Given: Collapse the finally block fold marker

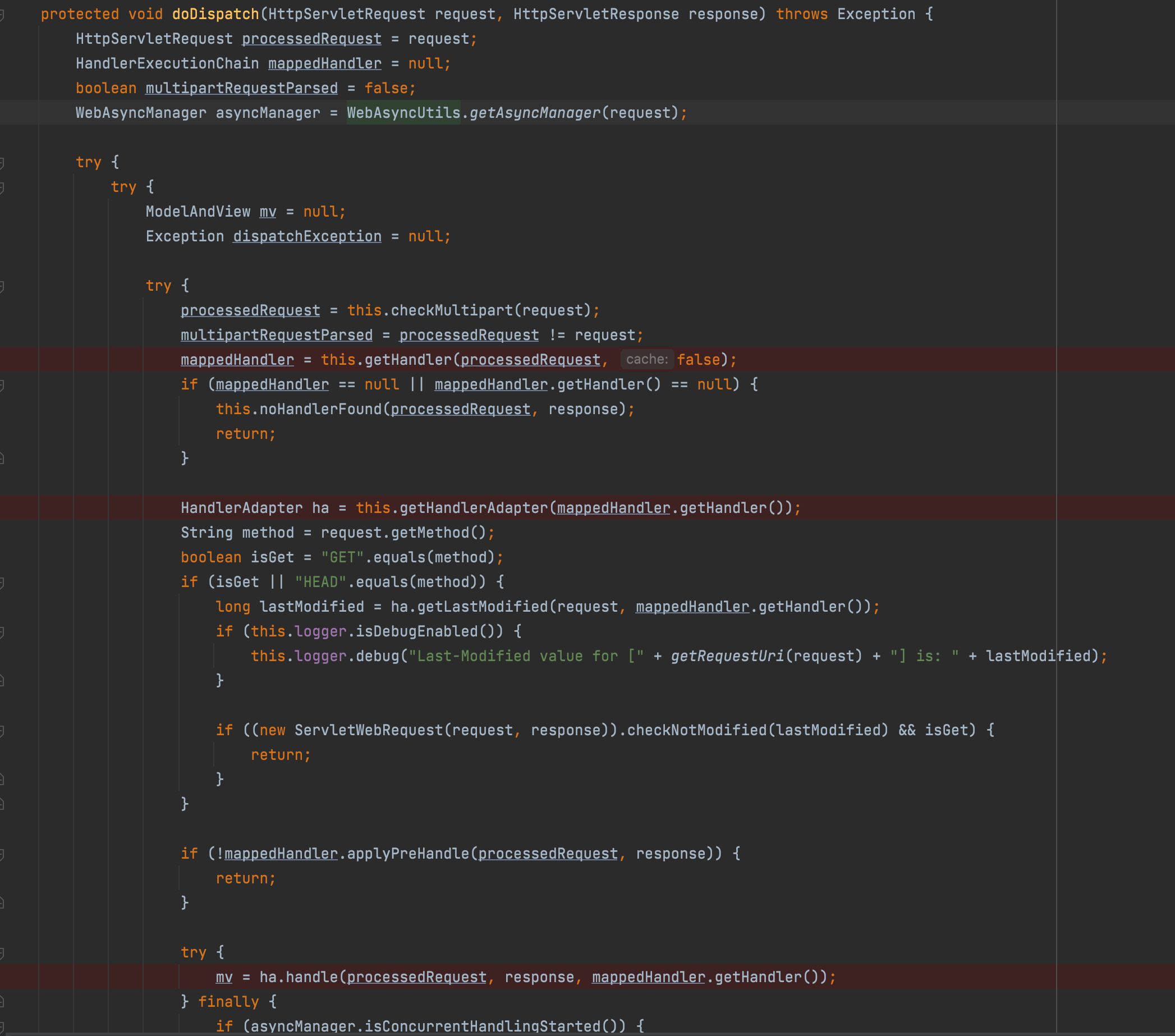Looking at the screenshot, I should click(x=2, y=1003).
